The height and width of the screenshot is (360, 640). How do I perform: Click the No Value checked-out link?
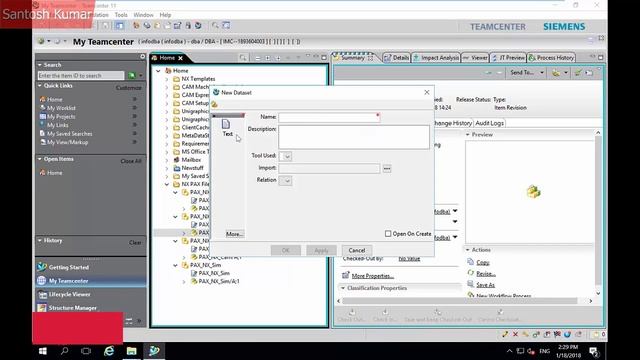[x=409, y=259]
